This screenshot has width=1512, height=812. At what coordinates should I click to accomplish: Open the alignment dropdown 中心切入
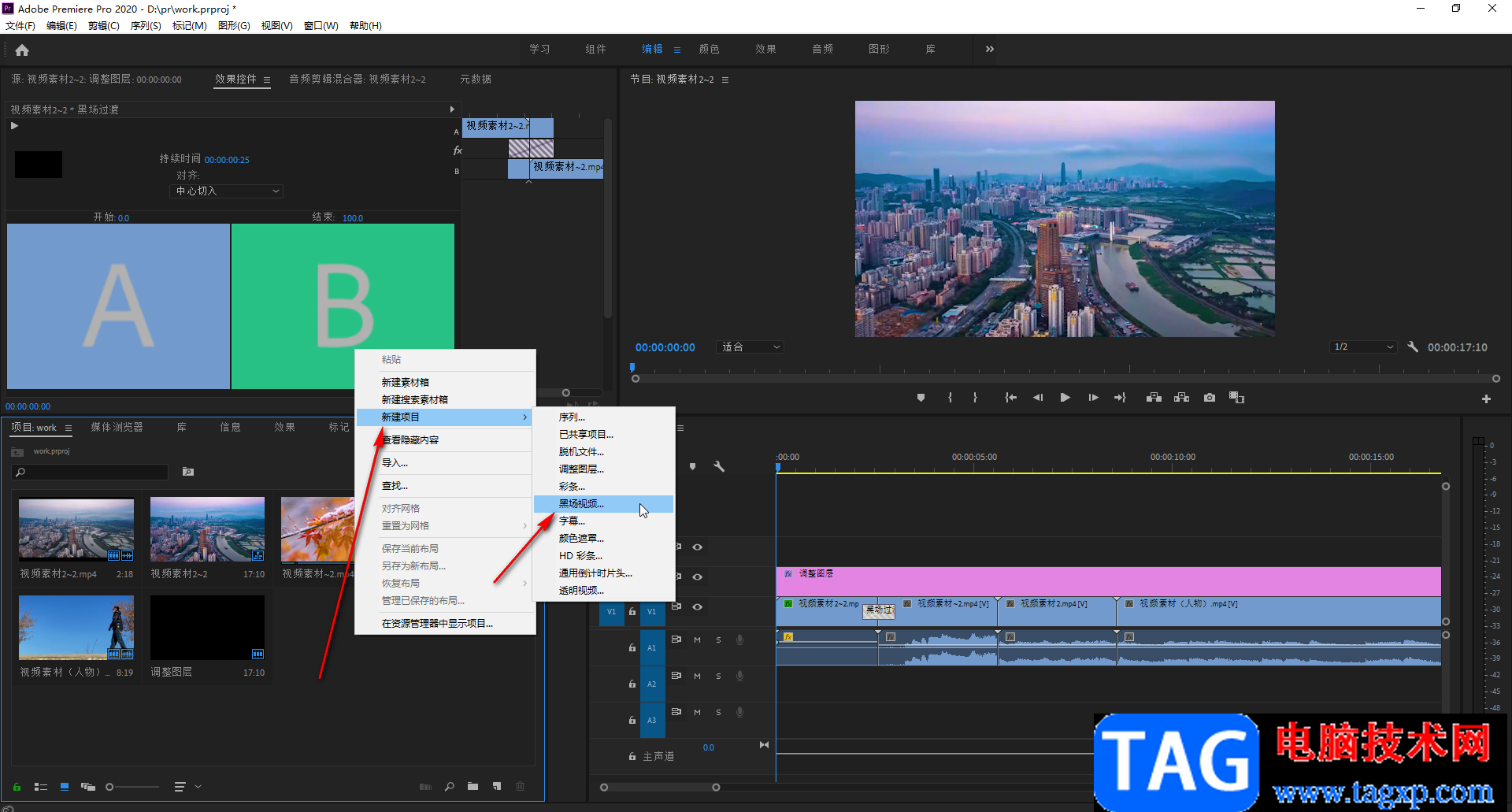coord(226,191)
